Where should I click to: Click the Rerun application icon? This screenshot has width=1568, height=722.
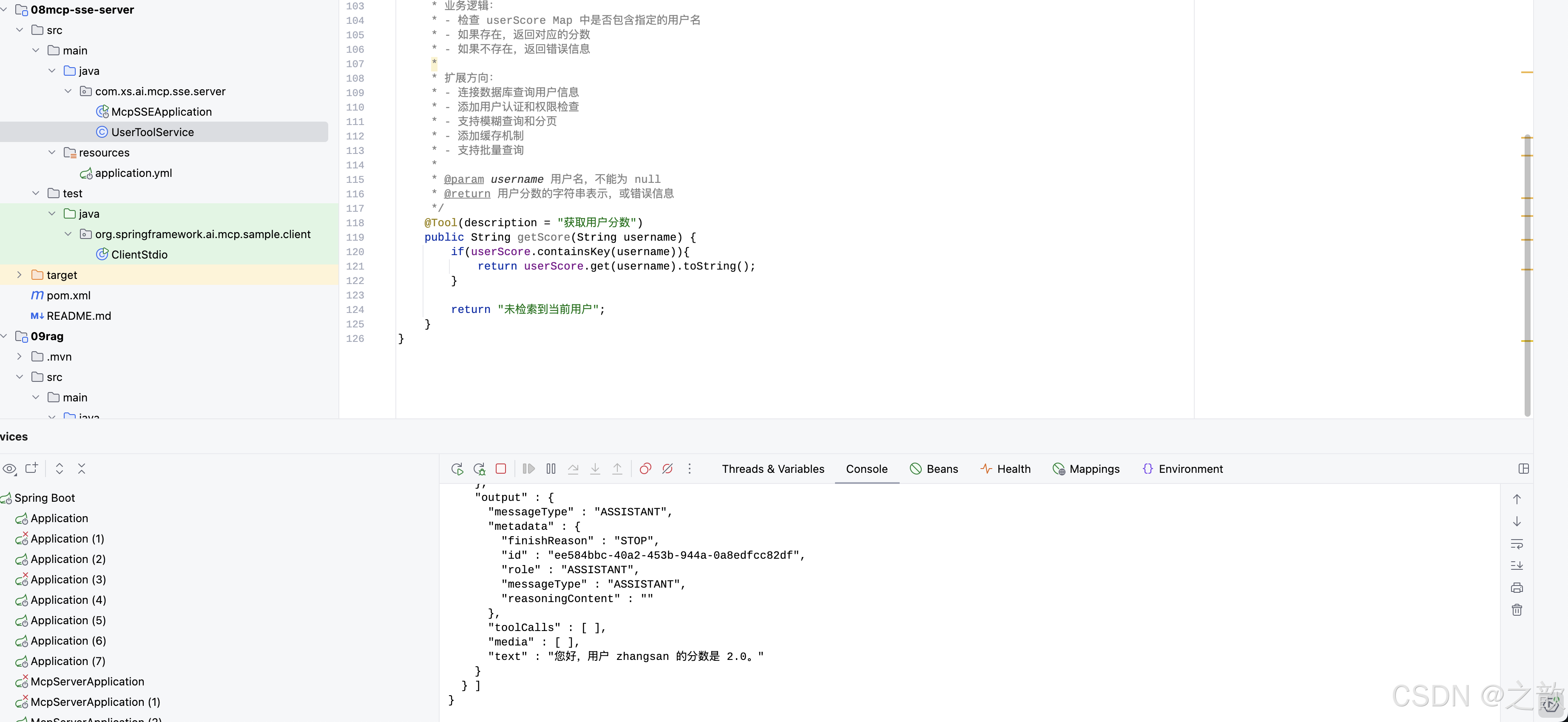pos(457,469)
